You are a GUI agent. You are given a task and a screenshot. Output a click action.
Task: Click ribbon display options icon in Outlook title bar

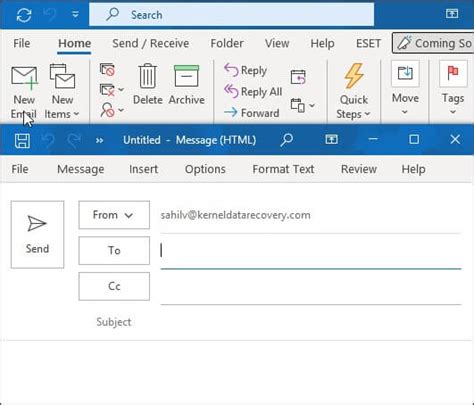[452, 14]
